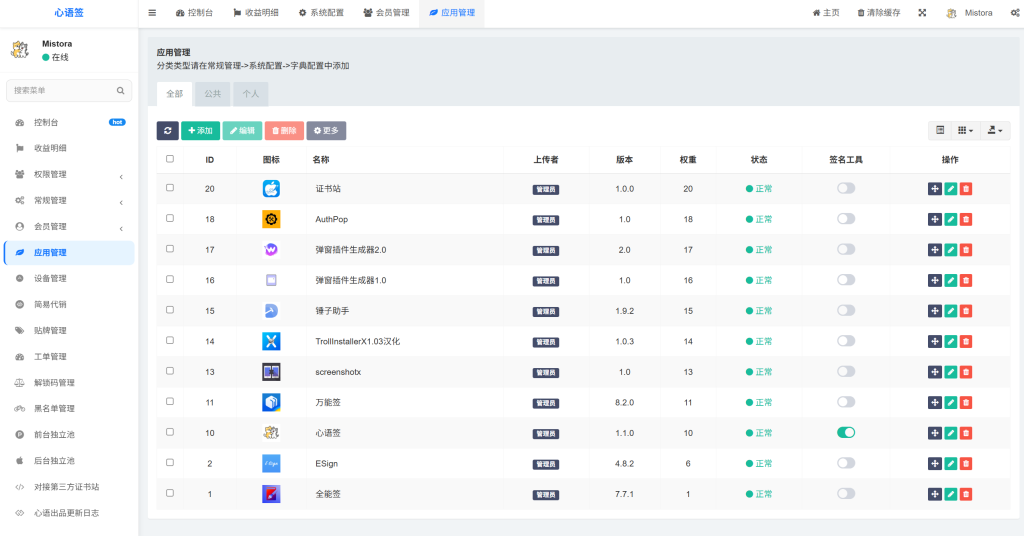Click the 主页 link in top bar

826,12
